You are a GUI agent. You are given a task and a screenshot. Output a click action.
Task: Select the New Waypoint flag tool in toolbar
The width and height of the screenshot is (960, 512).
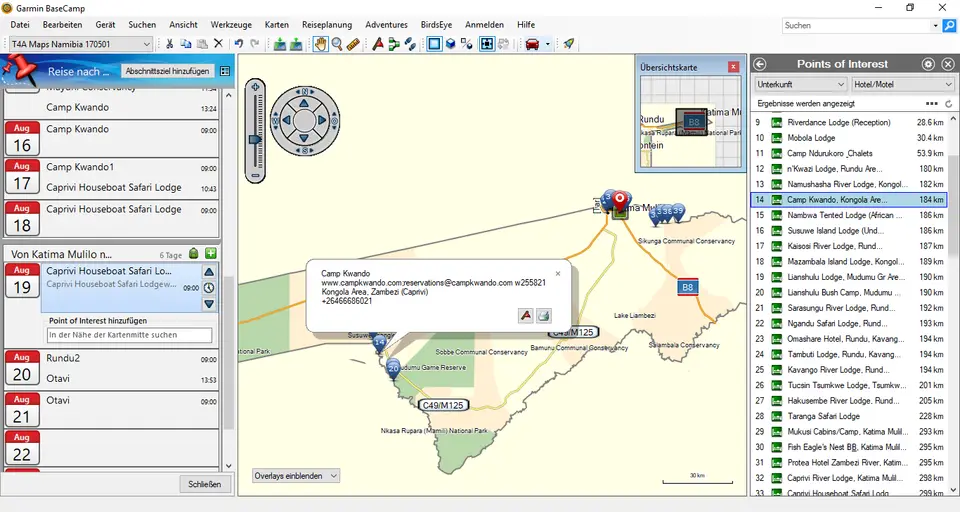tap(378, 44)
